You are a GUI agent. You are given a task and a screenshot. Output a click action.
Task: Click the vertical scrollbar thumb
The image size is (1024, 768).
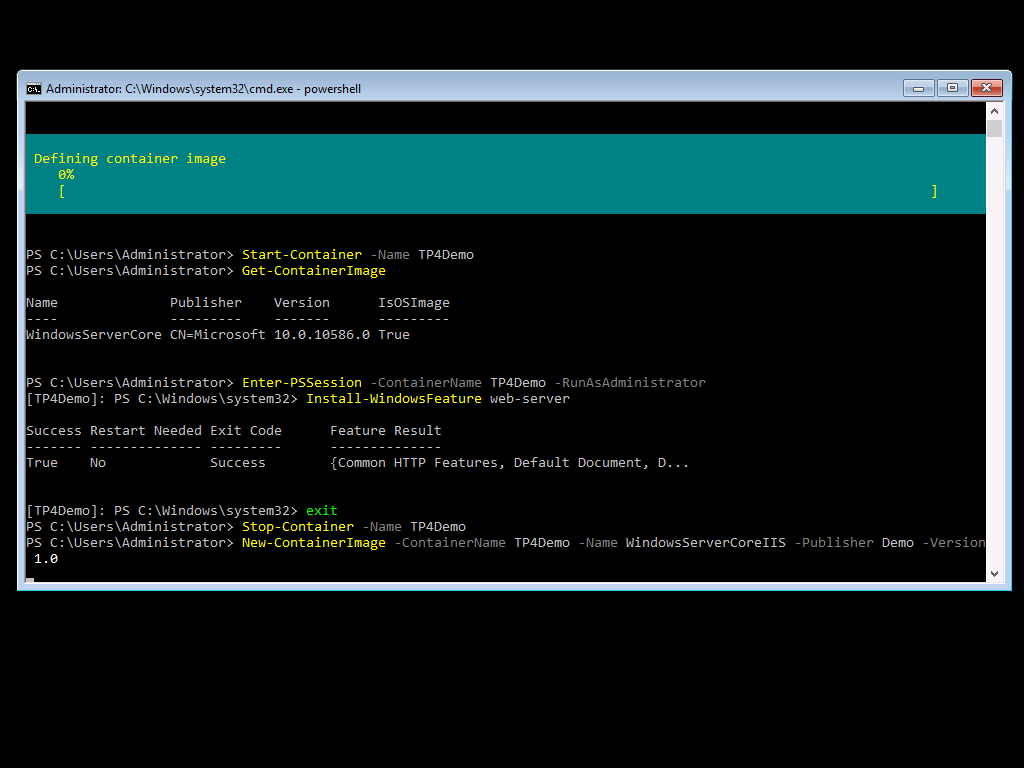click(995, 129)
